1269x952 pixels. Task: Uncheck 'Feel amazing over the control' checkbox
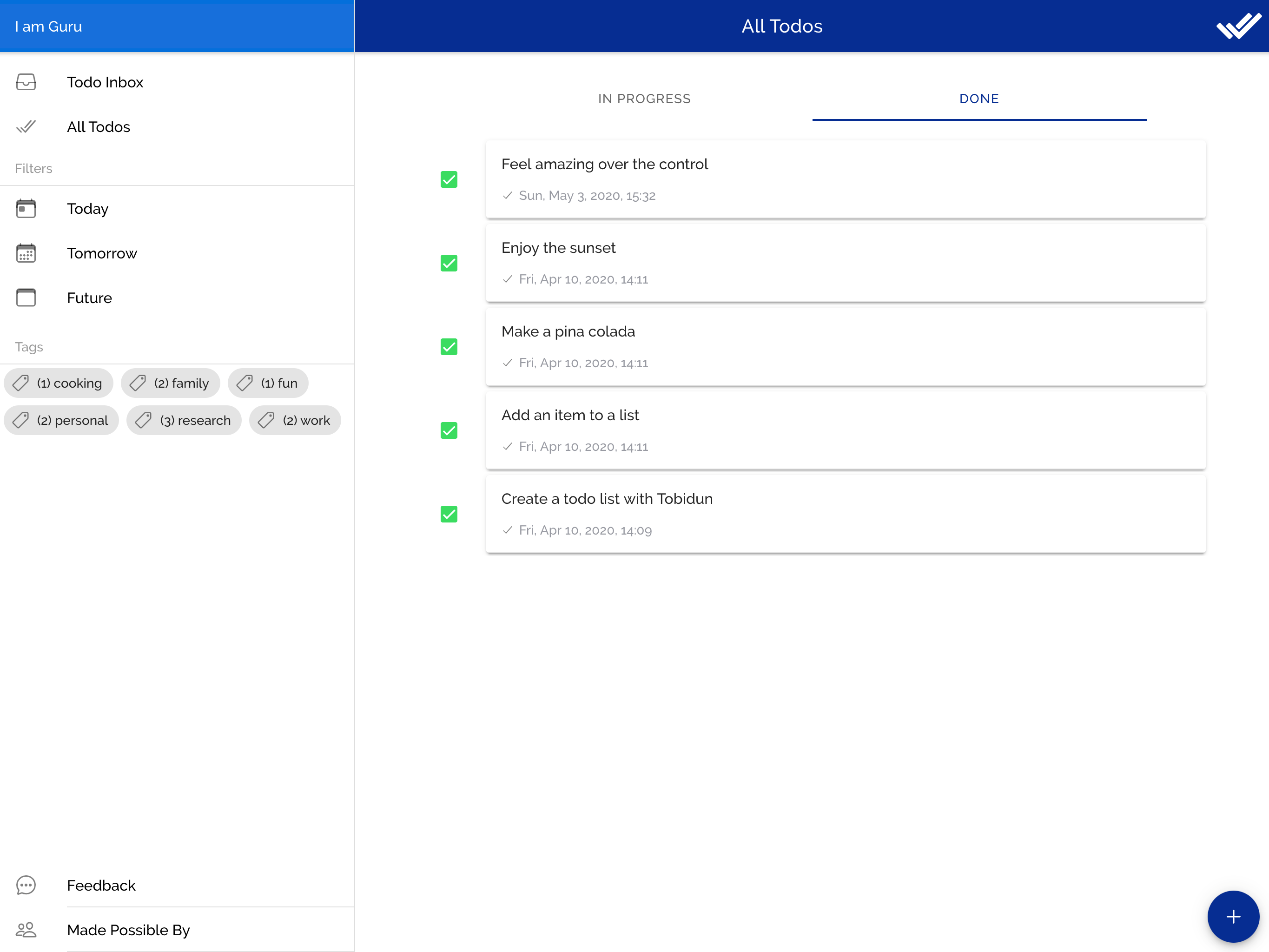(x=449, y=179)
